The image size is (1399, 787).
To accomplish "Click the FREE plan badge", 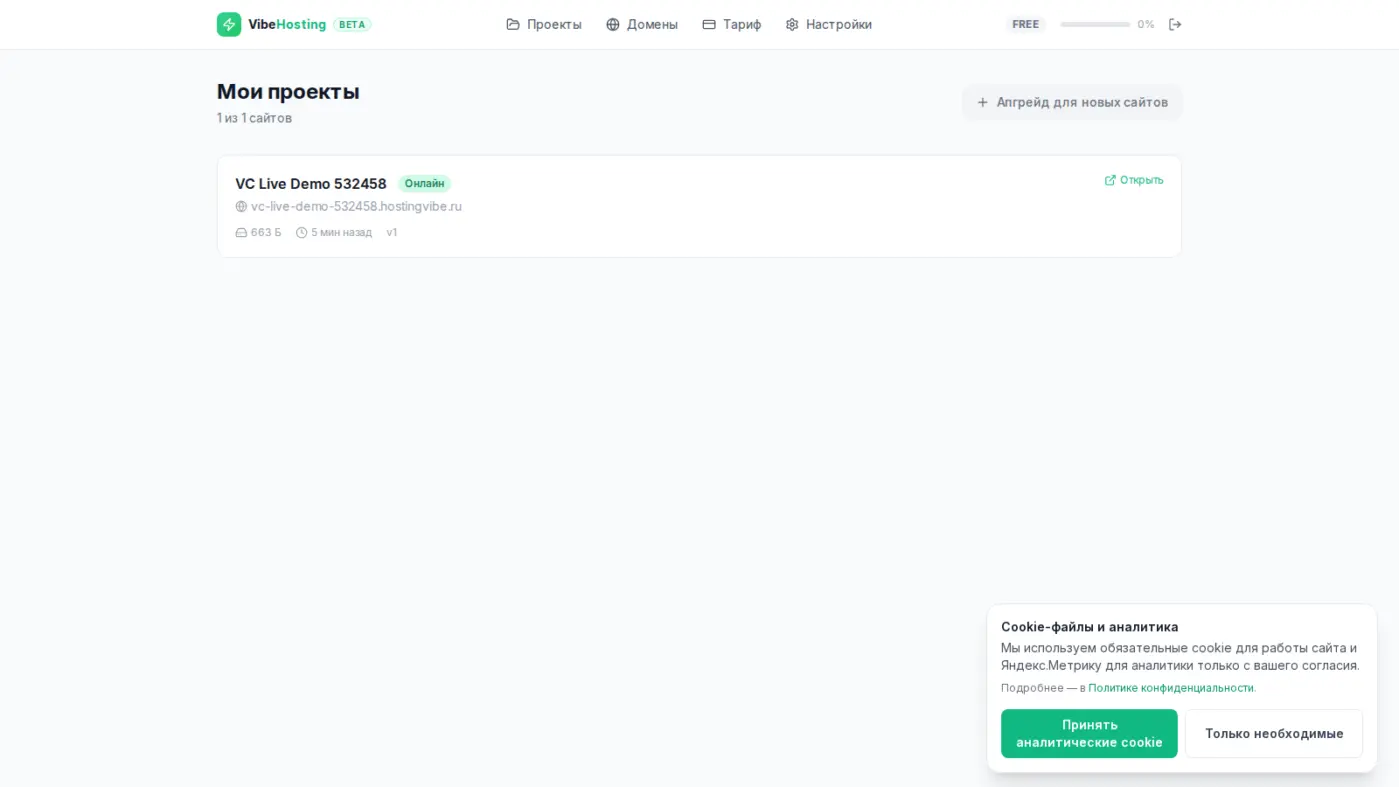I will (1026, 24).
